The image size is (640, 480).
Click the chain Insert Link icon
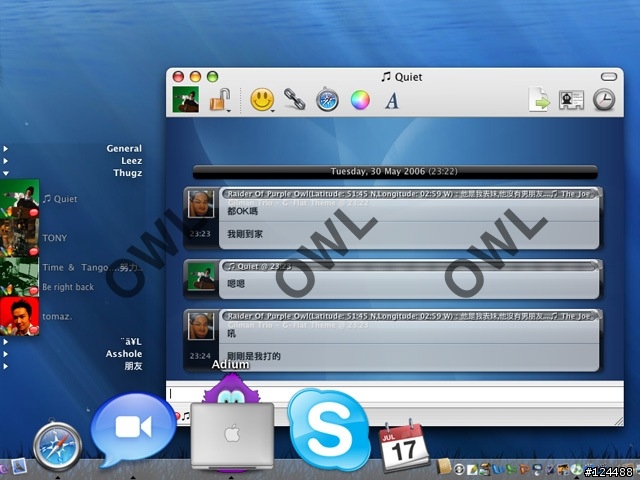[x=294, y=99]
